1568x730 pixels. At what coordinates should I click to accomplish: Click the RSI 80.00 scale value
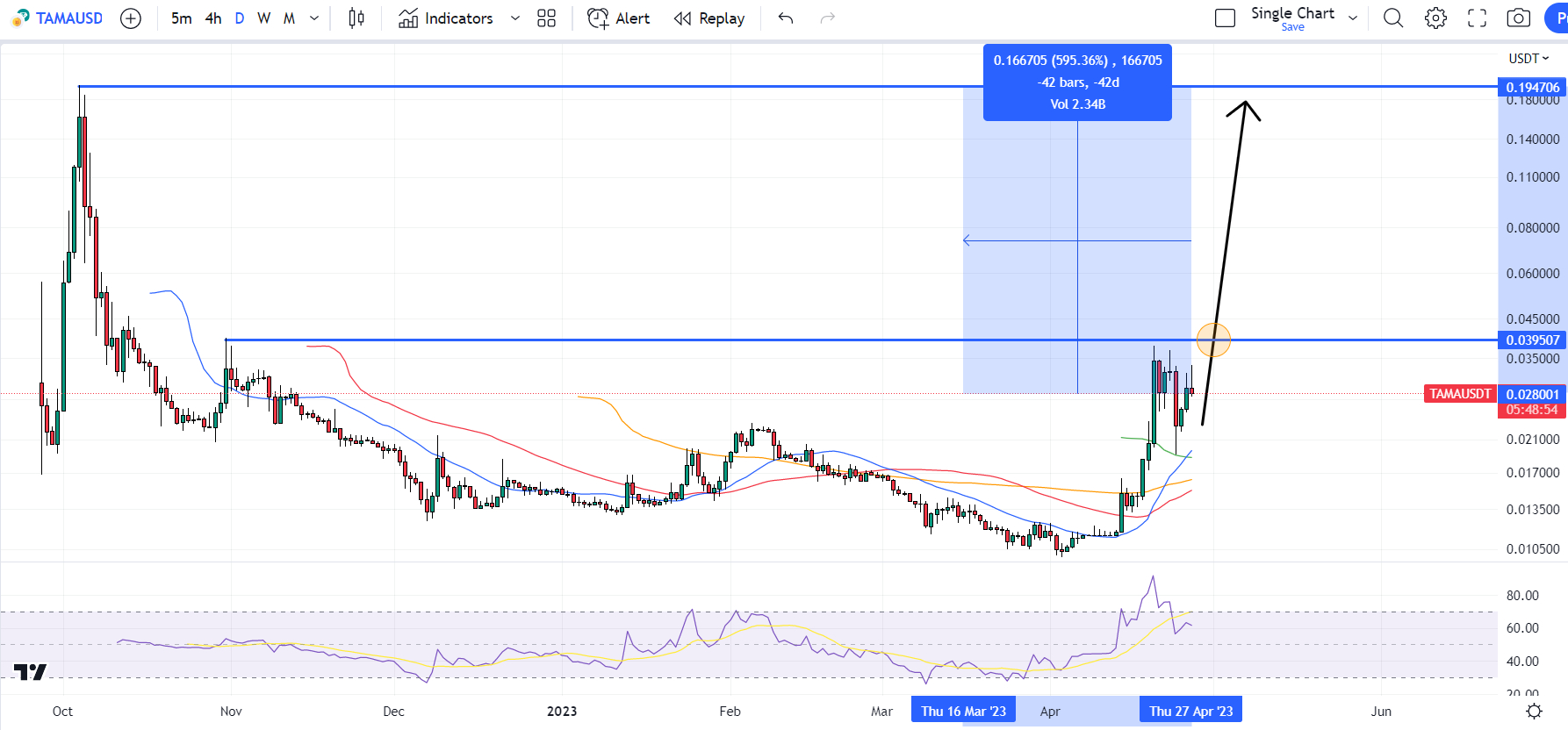pos(1522,596)
